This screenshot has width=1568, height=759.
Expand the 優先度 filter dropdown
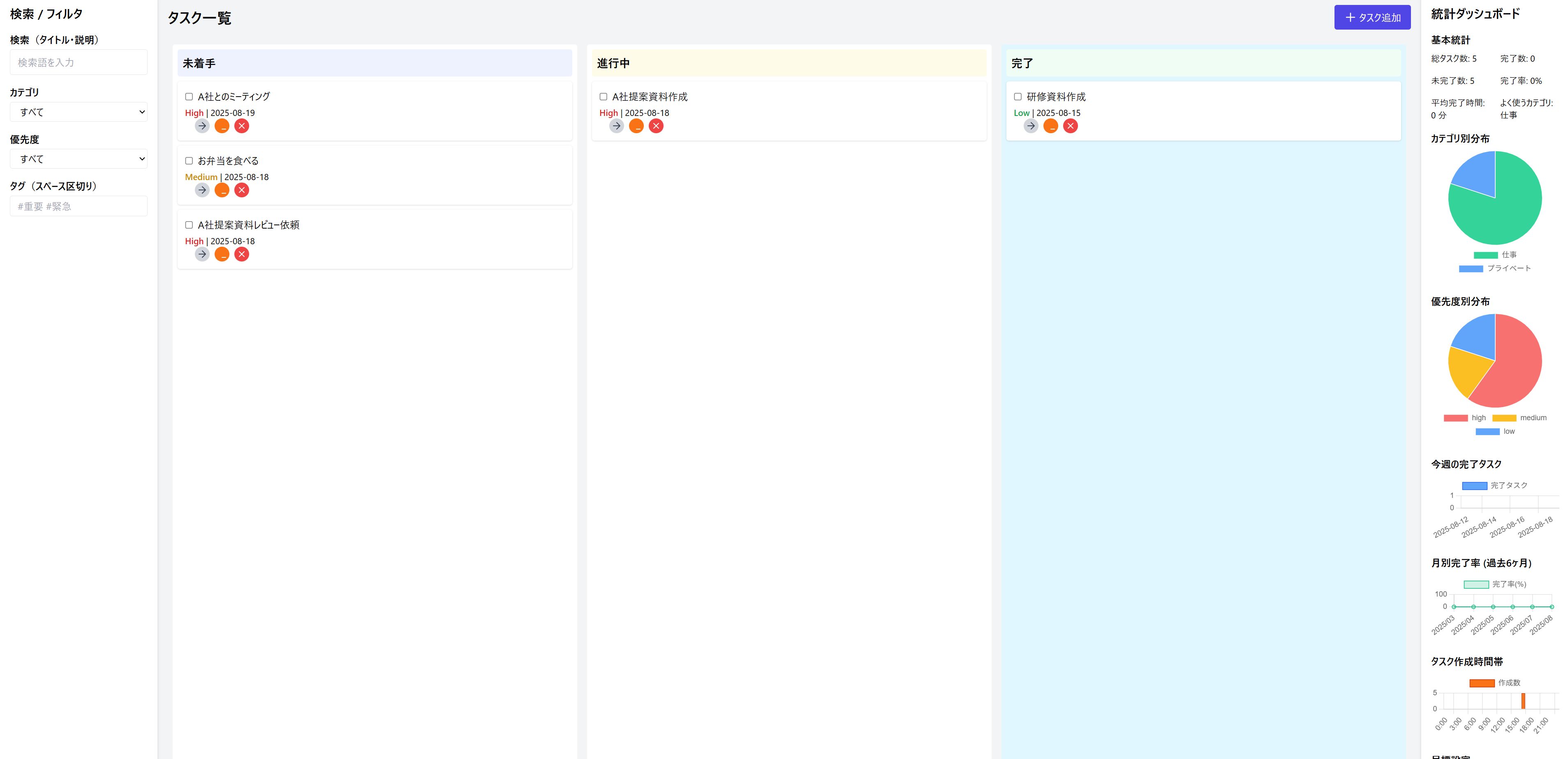tap(79, 159)
